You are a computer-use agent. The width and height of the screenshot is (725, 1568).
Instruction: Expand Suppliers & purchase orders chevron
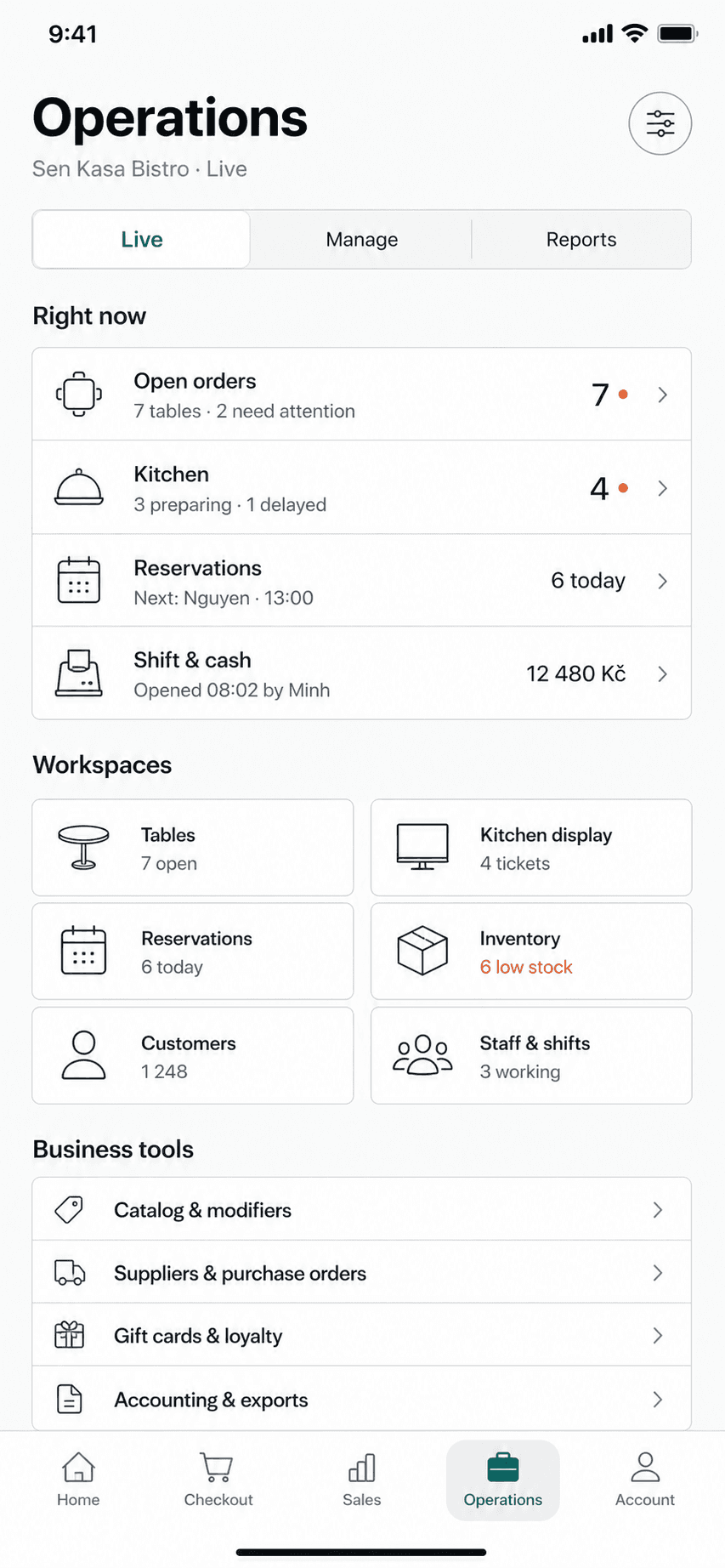pyautogui.click(x=657, y=1273)
